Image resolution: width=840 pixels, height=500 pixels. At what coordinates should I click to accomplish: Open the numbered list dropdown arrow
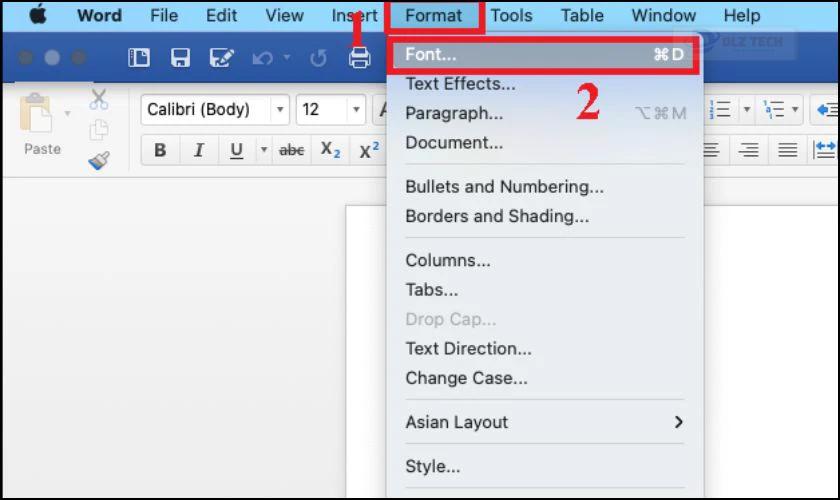pyautogui.click(x=747, y=109)
